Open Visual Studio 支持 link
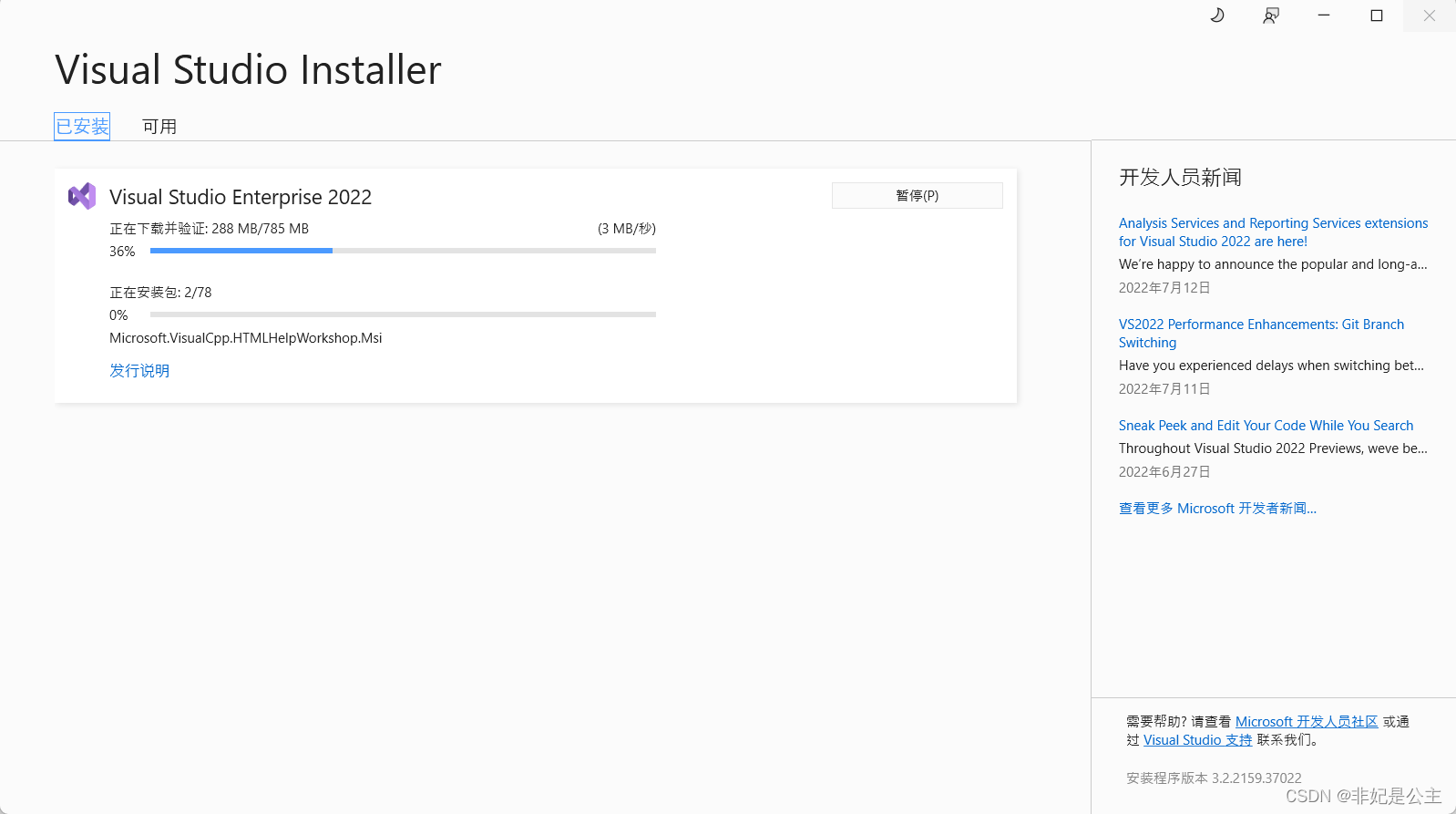This screenshot has width=1456, height=814. (x=1197, y=739)
